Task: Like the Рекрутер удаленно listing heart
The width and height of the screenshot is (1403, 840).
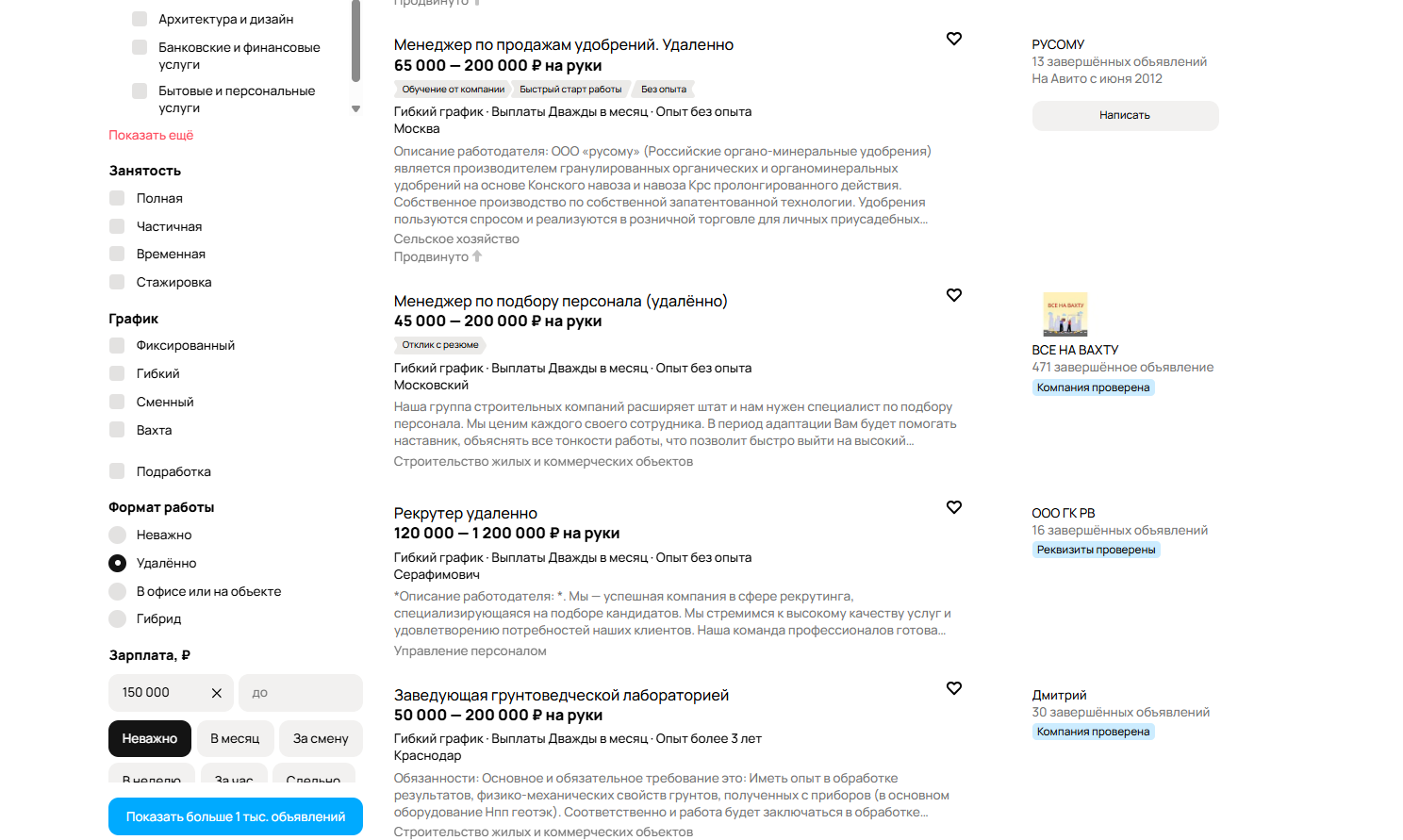Action: tap(954, 507)
